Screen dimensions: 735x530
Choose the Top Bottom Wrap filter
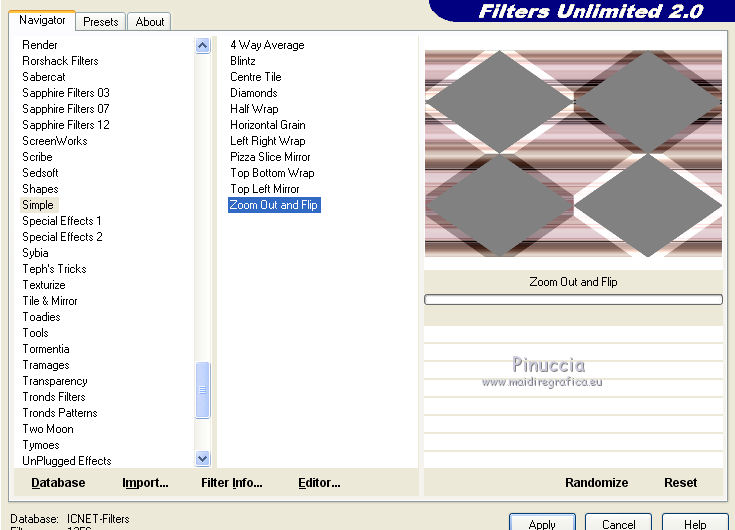[272, 173]
